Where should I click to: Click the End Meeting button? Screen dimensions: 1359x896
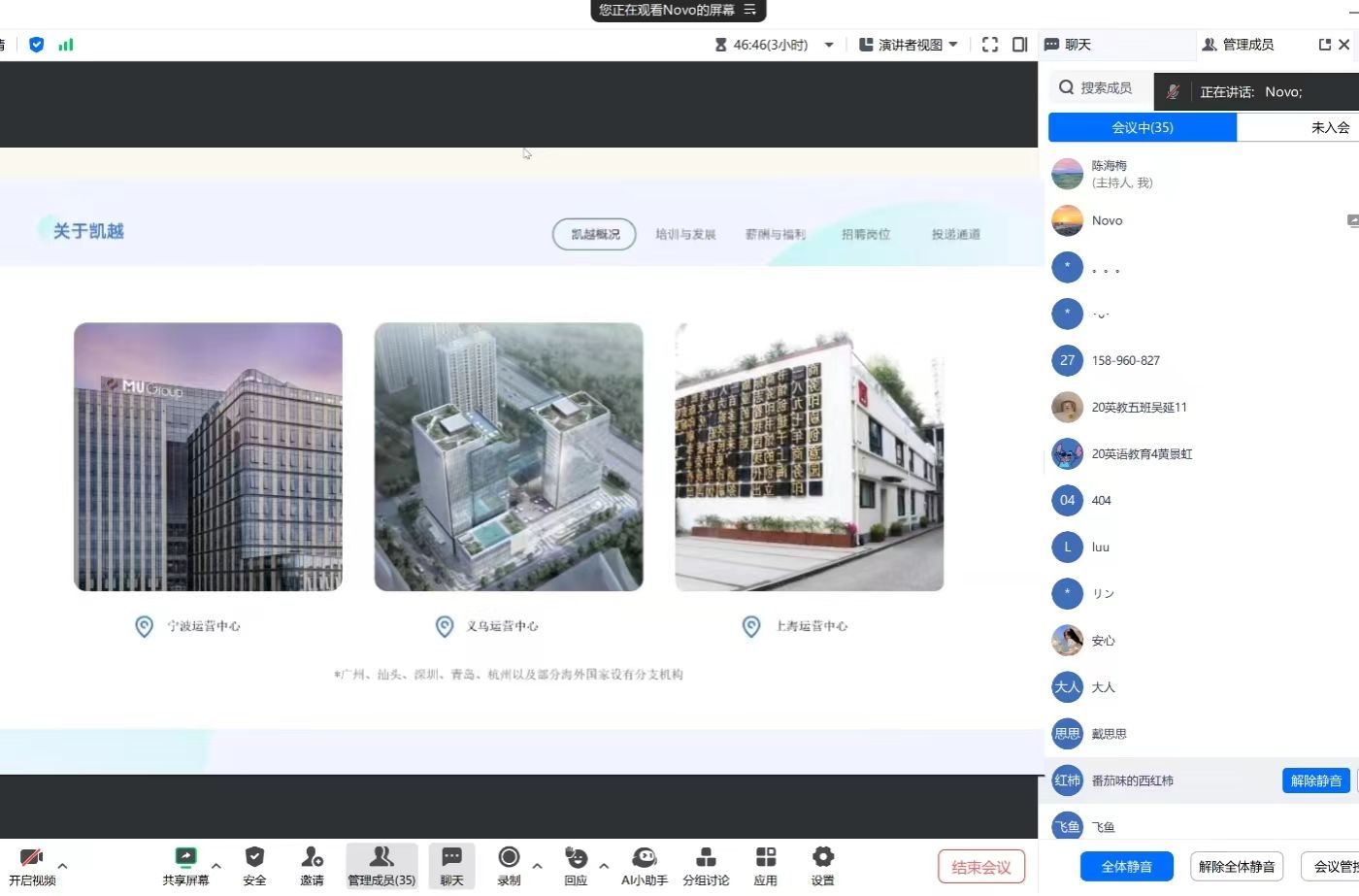click(x=980, y=866)
